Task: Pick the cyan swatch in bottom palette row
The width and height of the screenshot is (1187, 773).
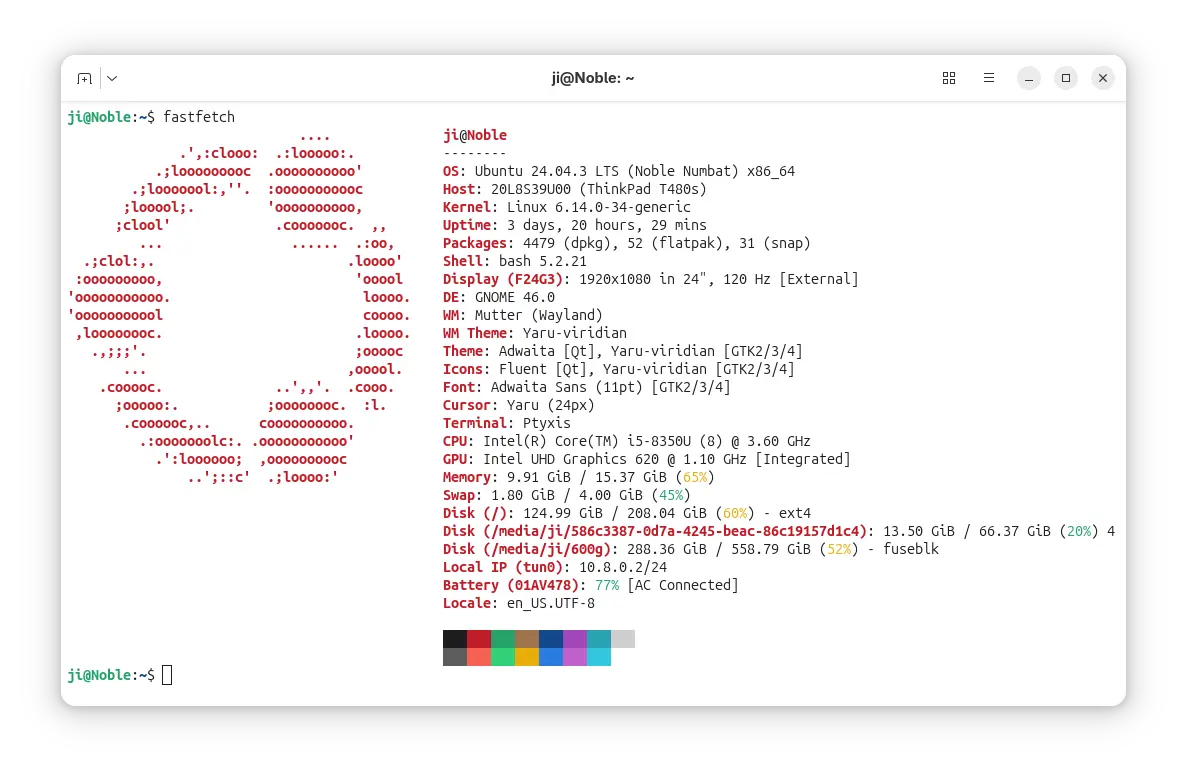Action: tap(599, 657)
